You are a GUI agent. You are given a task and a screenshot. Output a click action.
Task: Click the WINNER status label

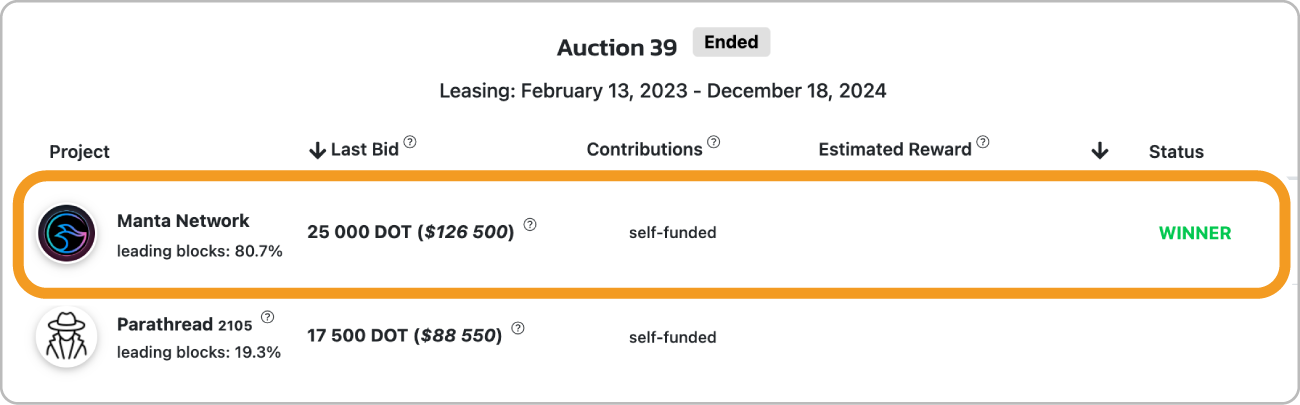click(x=1195, y=233)
